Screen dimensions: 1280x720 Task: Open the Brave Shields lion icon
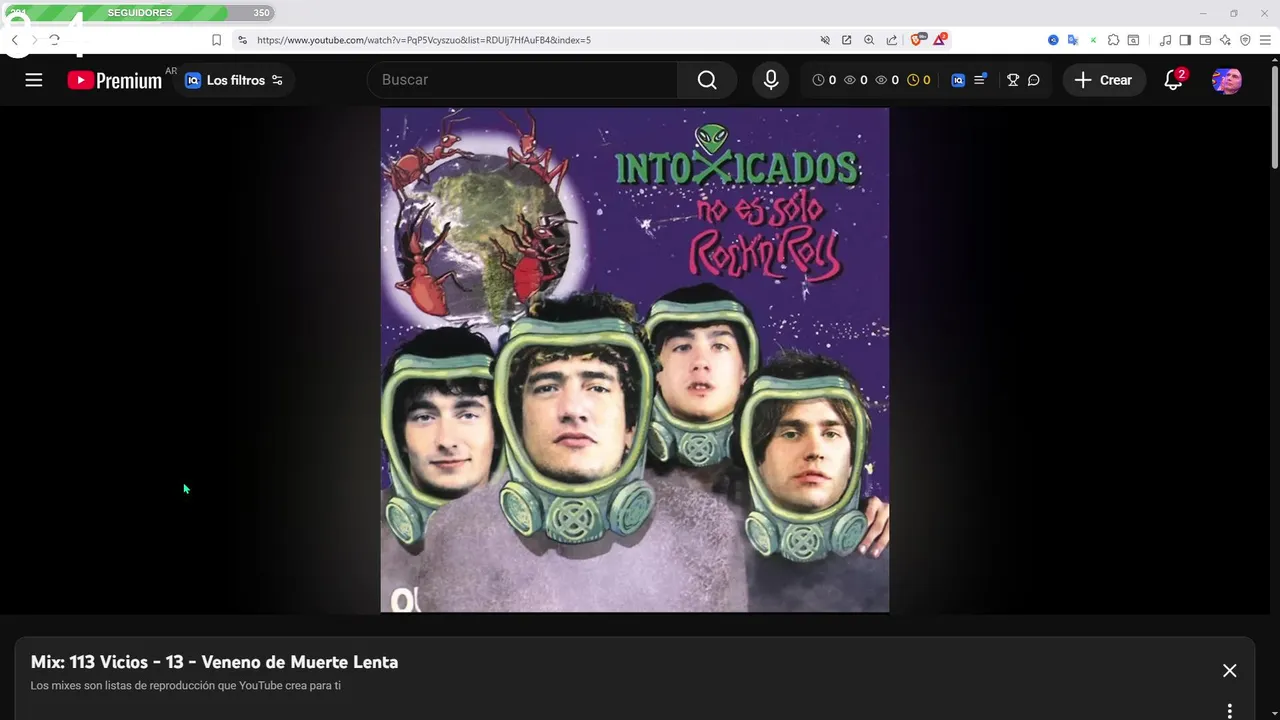pyautogui.click(x=918, y=40)
